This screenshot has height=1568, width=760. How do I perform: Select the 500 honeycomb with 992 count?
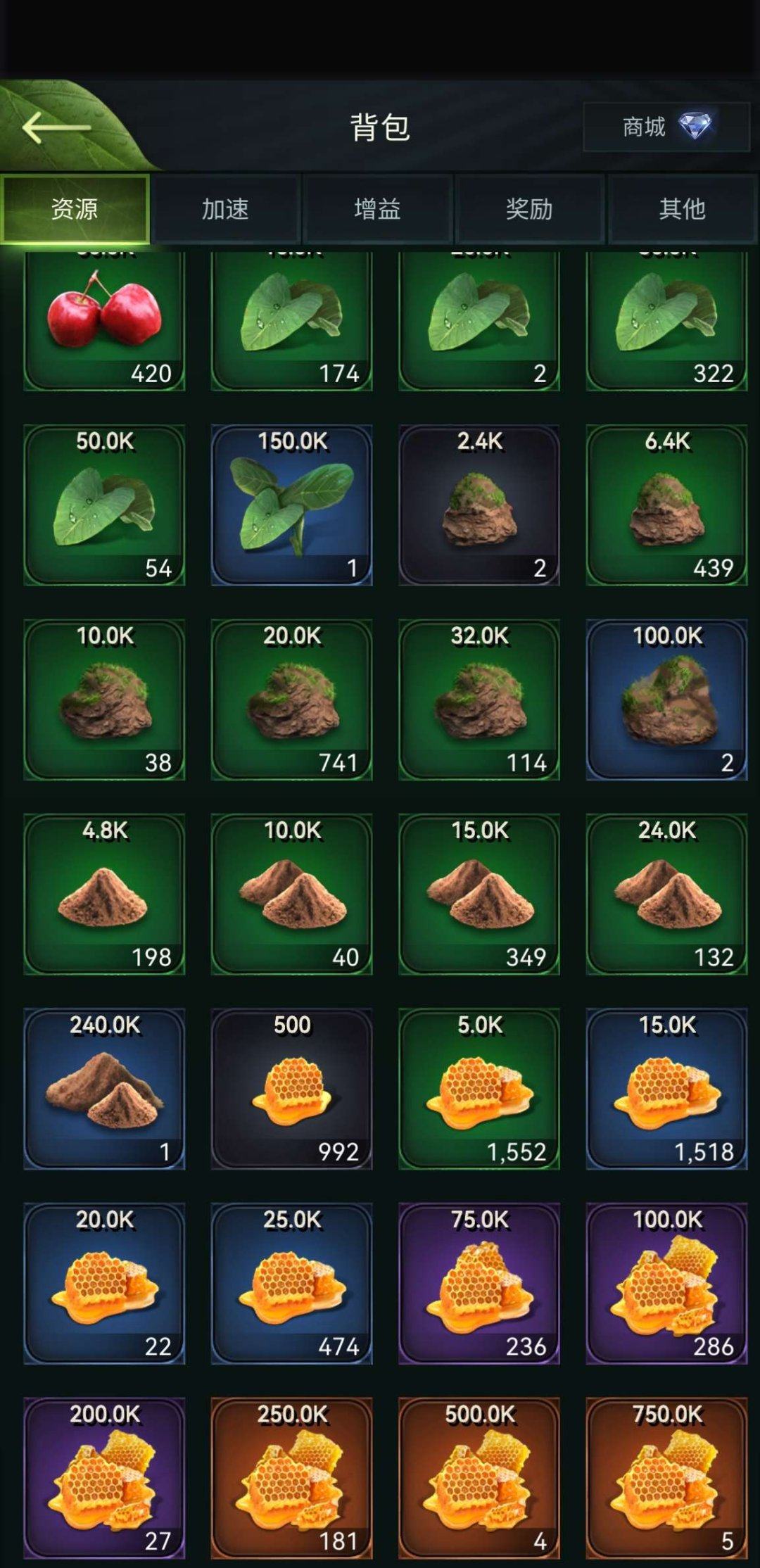pos(292,1089)
